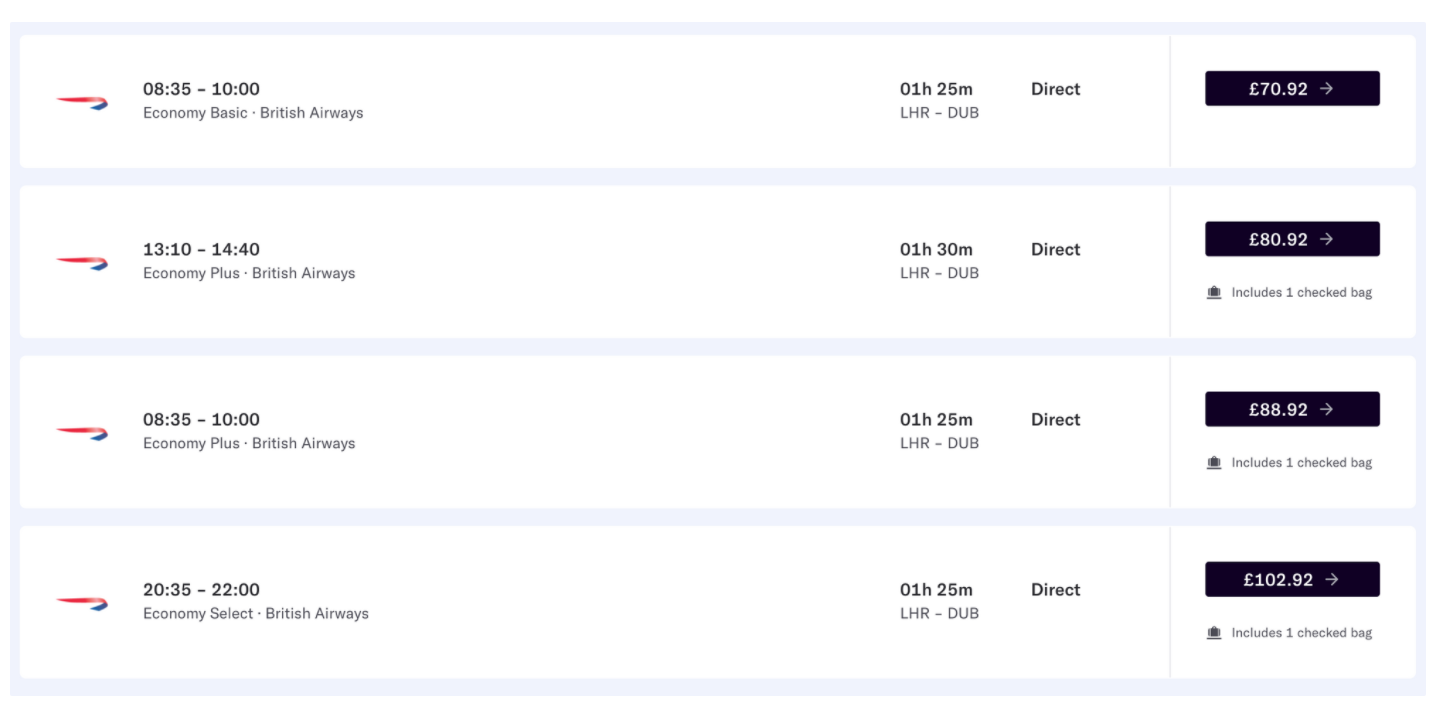The height and width of the screenshot is (718, 1448).
Task: Open the 13:10 – 14:40 flight details
Action: coord(201,249)
